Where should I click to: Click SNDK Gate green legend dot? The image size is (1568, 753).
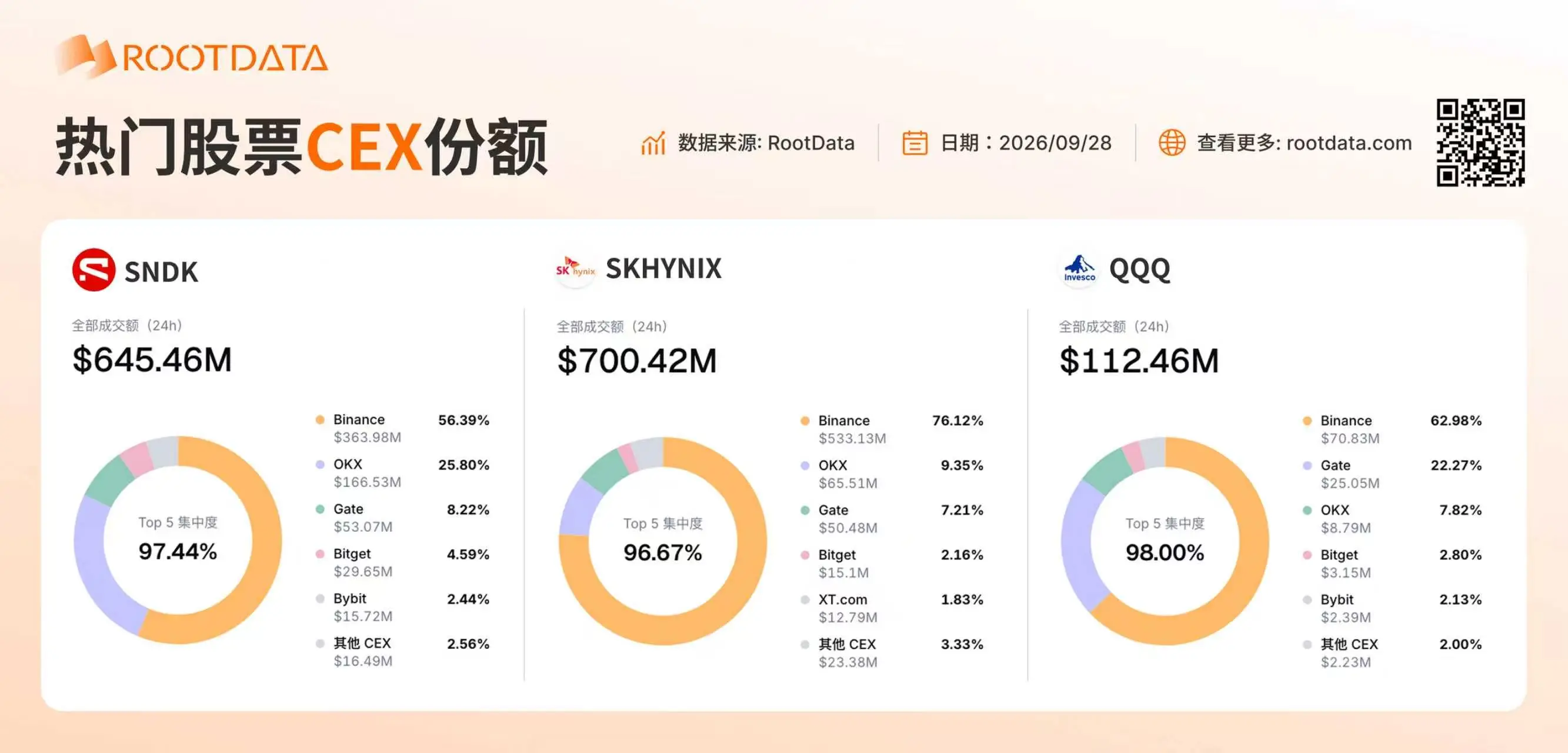[x=319, y=509]
